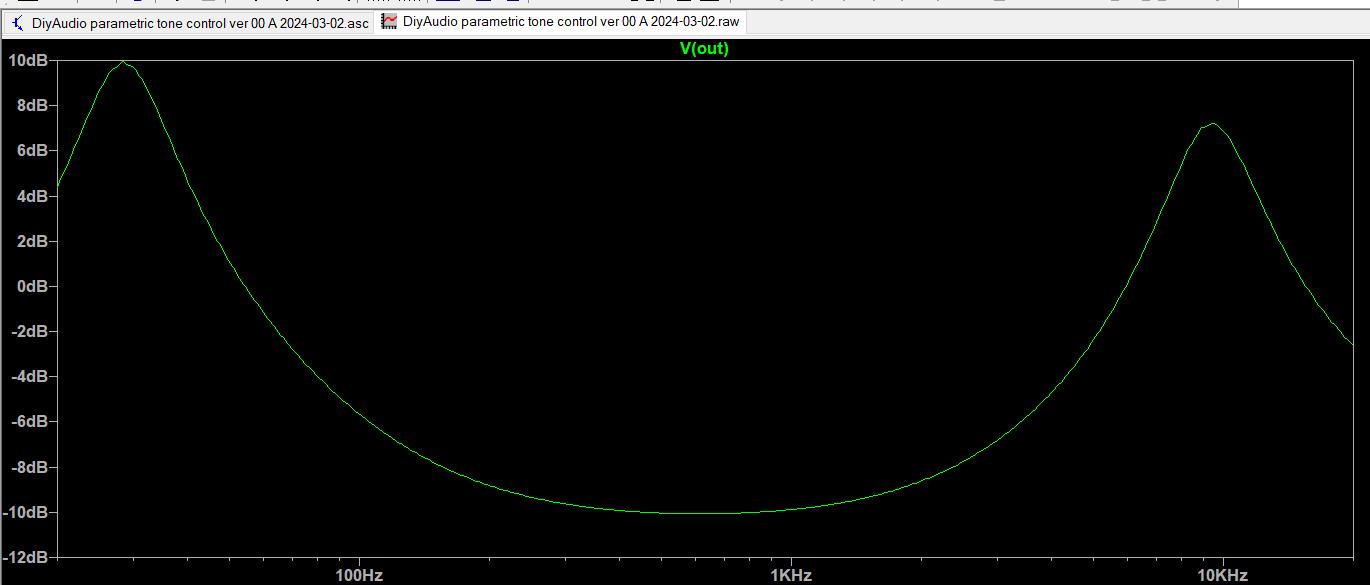
Task: Click the -6dB vertical axis label
Action: (29, 421)
